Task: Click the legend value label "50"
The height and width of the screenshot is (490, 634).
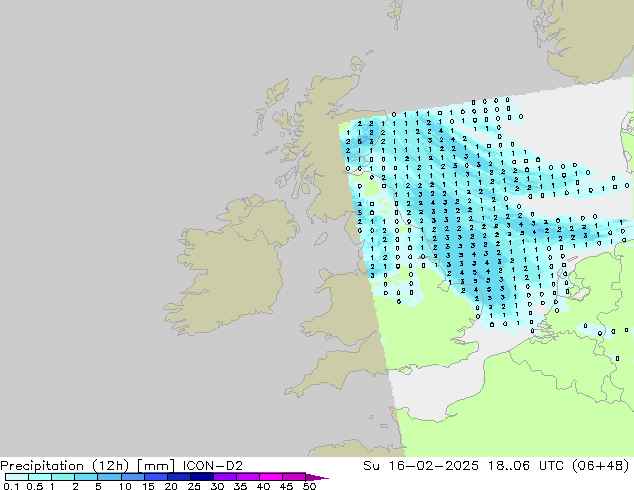Action: [309, 486]
